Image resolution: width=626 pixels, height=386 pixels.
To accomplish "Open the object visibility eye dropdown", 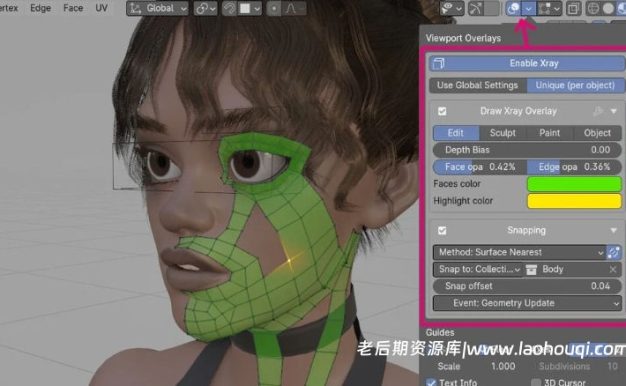I will [451, 8].
